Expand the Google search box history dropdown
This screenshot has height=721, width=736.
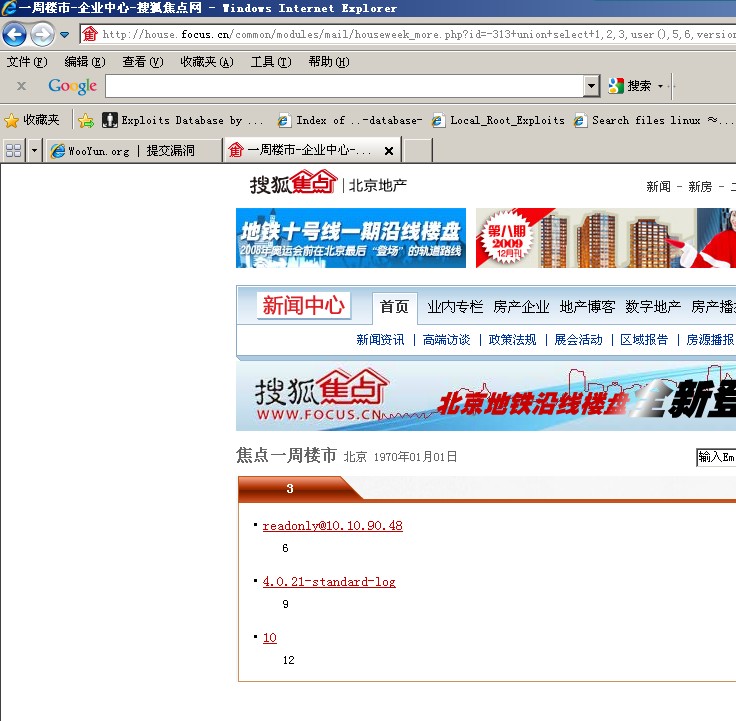pyautogui.click(x=591, y=86)
